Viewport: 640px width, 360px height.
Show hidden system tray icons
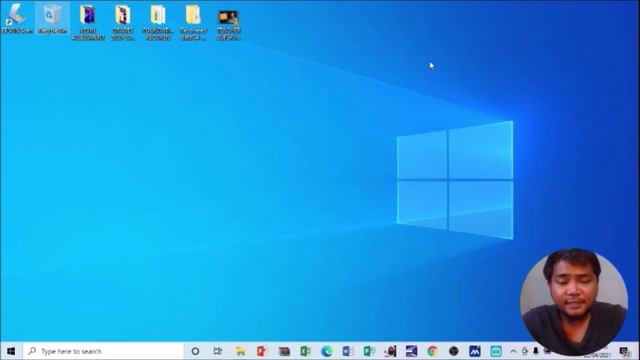coord(513,351)
